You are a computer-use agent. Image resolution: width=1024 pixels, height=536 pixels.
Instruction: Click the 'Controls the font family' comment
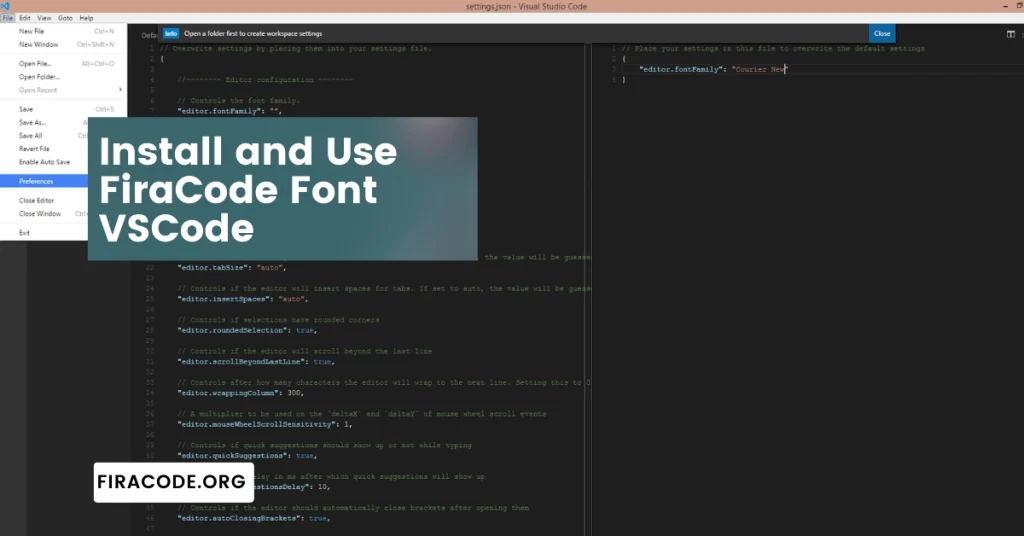click(238, 101)
